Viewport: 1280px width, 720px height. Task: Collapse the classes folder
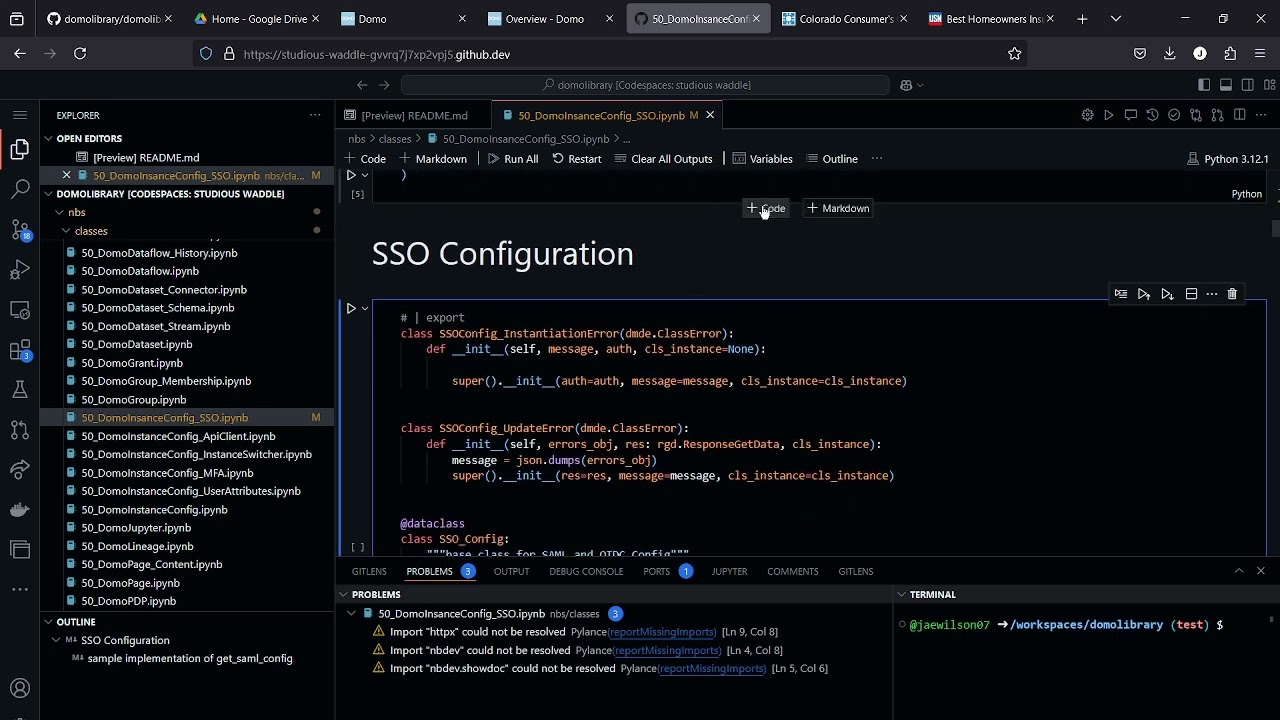click(67, 231)
